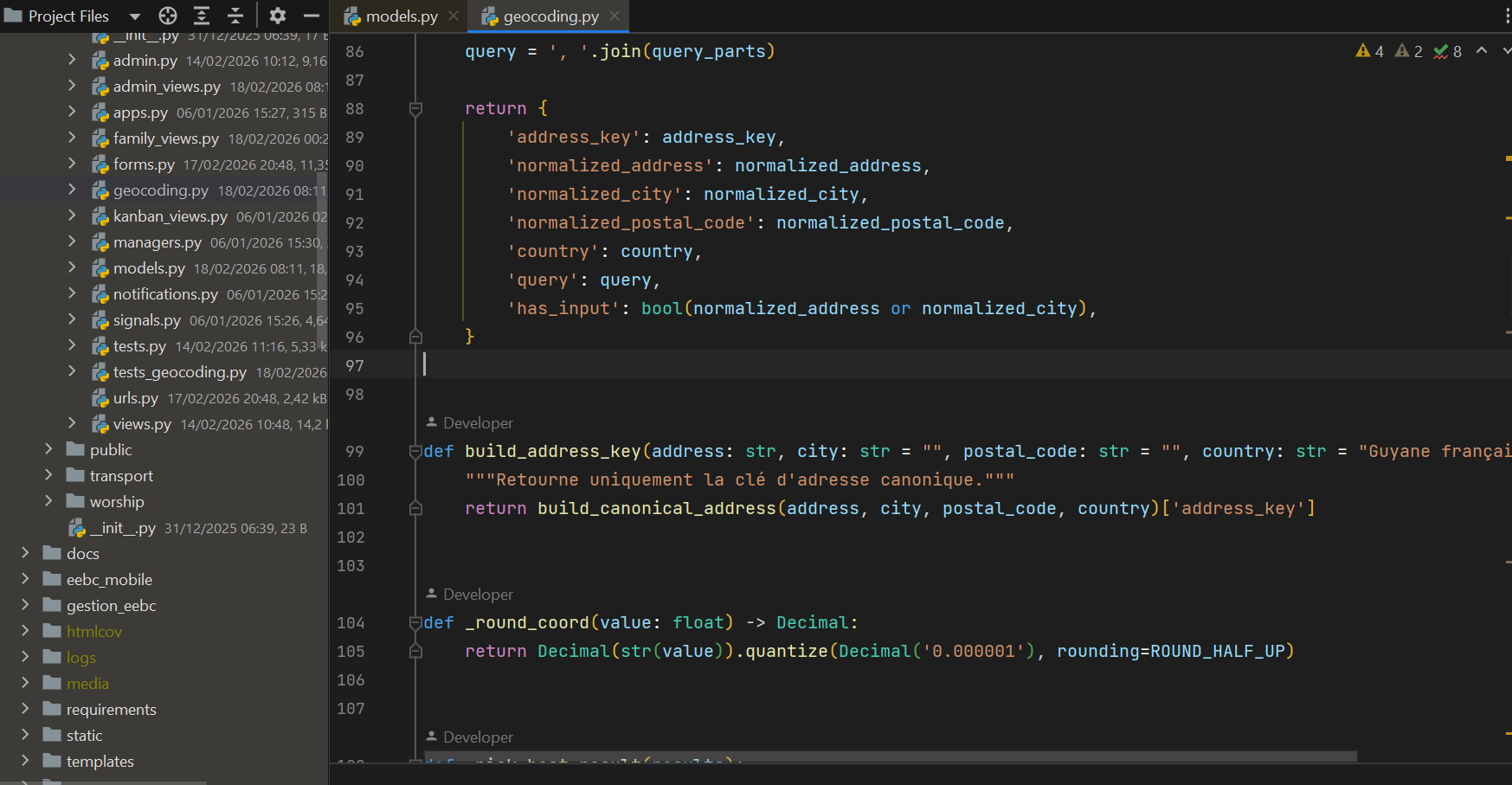Click 'normalized_postal_code' key on line 92
1512x785 pixels.
pyautogui.click(x=631, y=222)
